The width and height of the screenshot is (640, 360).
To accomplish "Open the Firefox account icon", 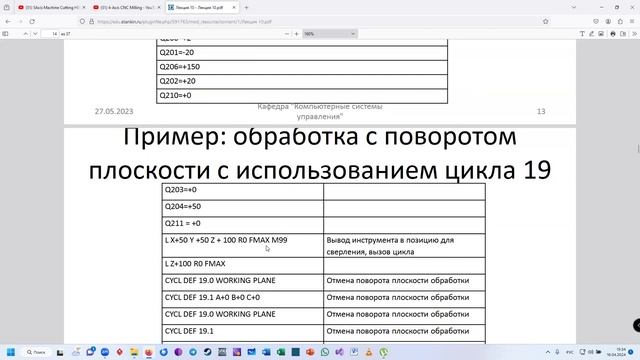I will point(608,21).
